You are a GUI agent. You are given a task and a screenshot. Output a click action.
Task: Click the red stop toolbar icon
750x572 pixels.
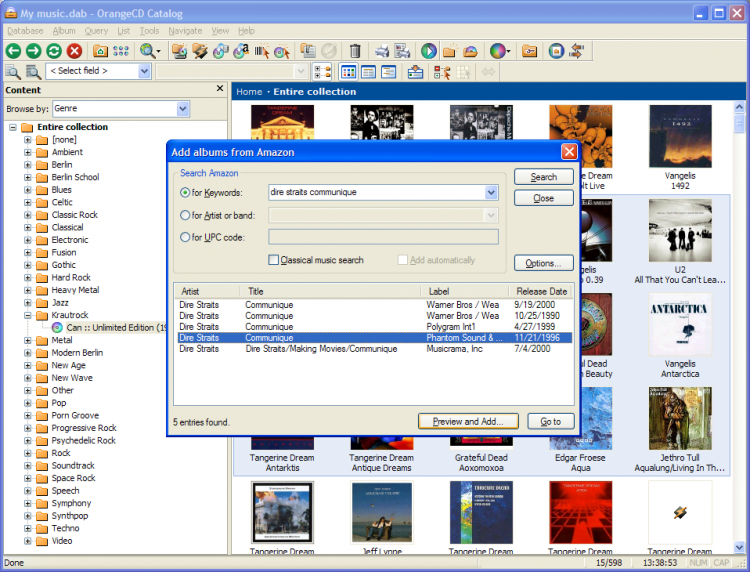(74, 51)
